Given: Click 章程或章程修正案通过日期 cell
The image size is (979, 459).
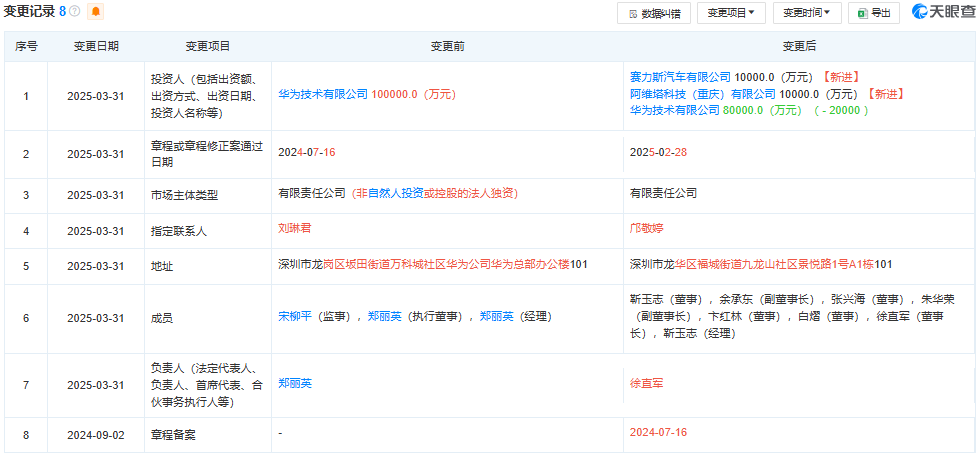Looking at the screenshot, I should click(207, 154).
